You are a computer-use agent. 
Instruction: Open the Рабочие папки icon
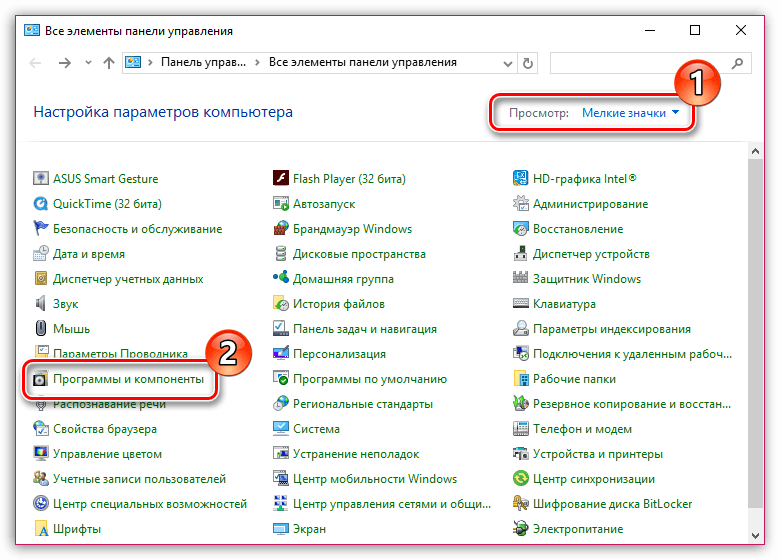pyautogui.click(x=520, y=378)
